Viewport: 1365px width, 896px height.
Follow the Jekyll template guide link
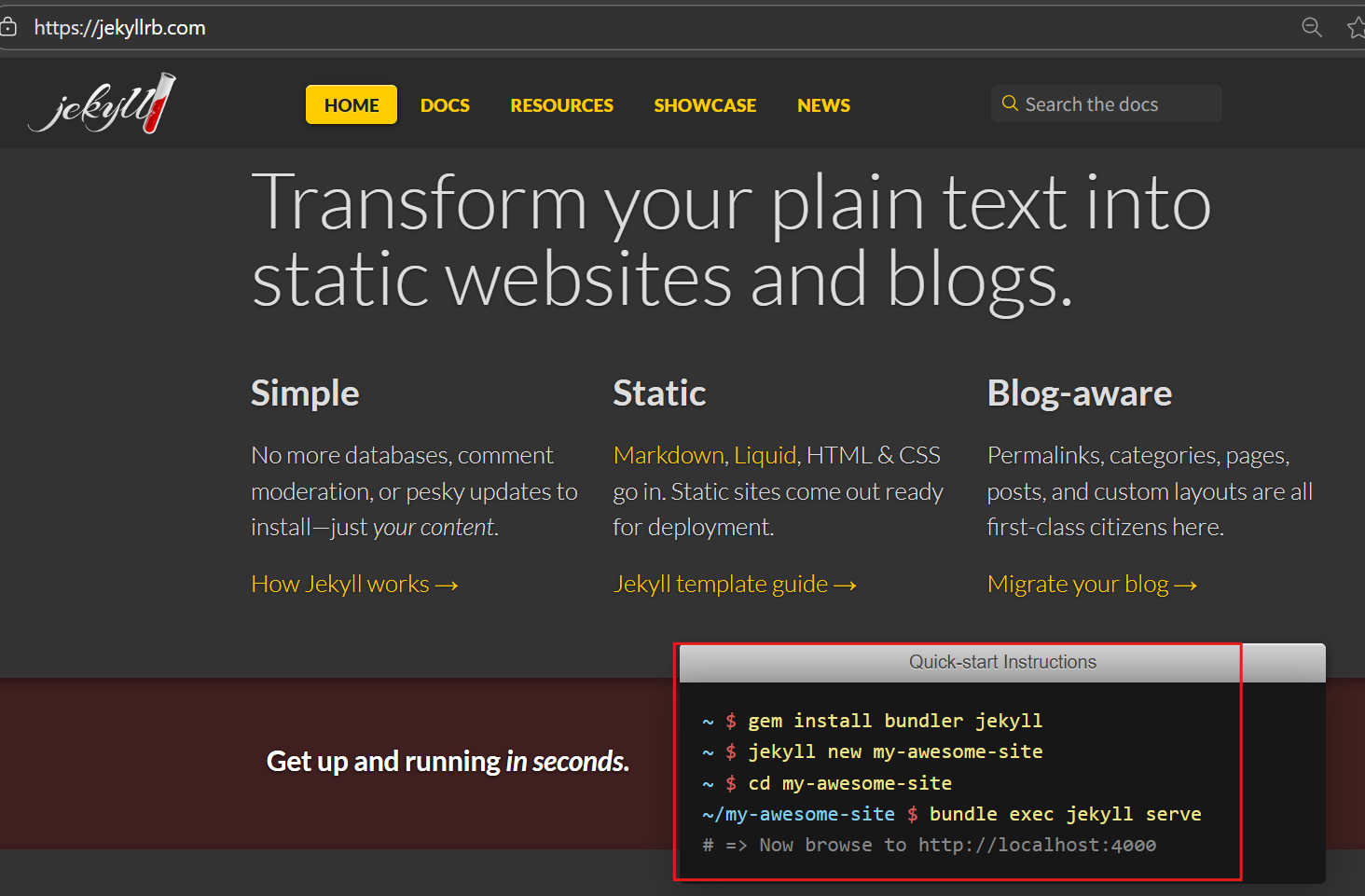735,584
